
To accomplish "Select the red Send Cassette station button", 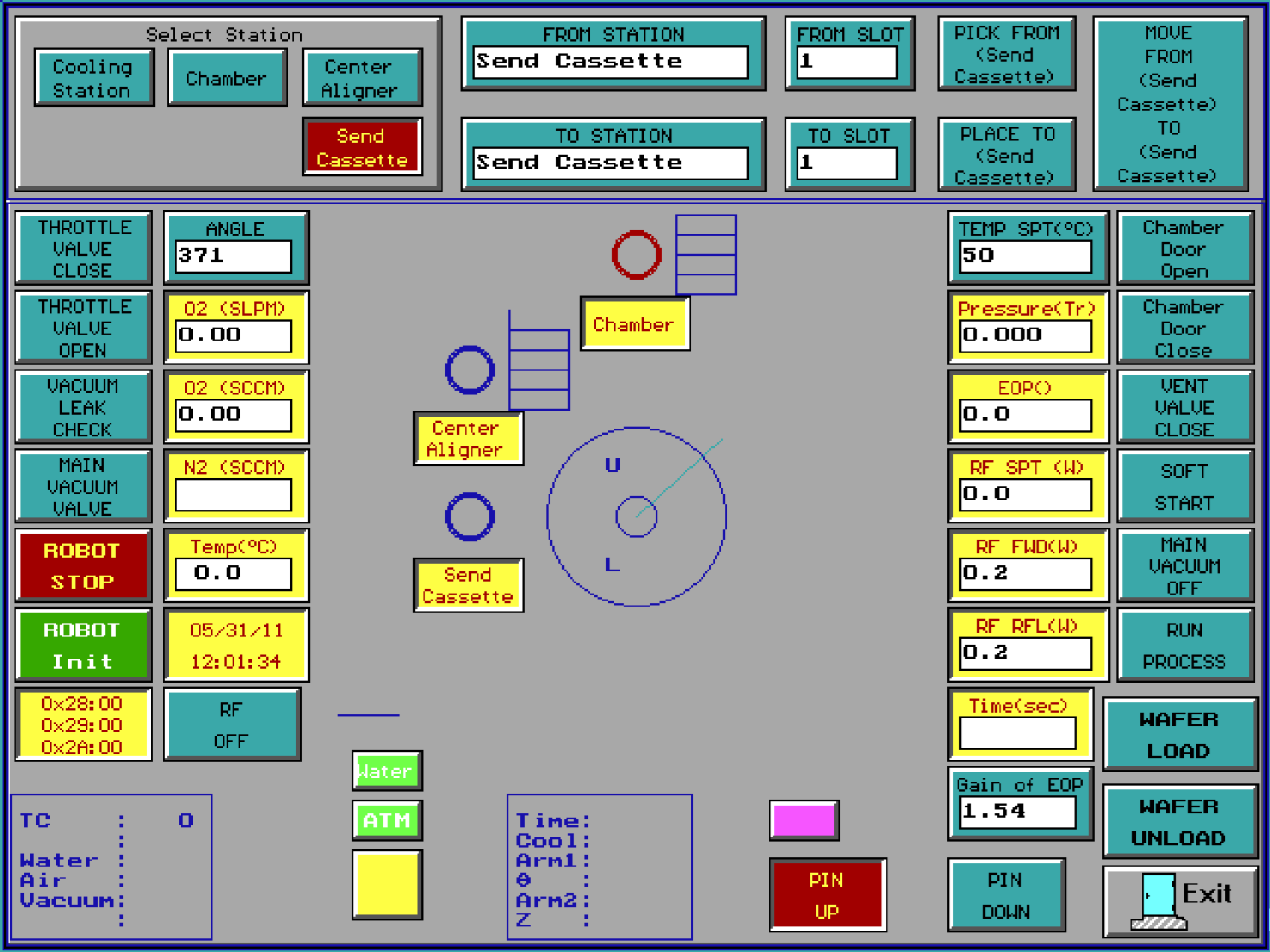I will tap(362, 147).
